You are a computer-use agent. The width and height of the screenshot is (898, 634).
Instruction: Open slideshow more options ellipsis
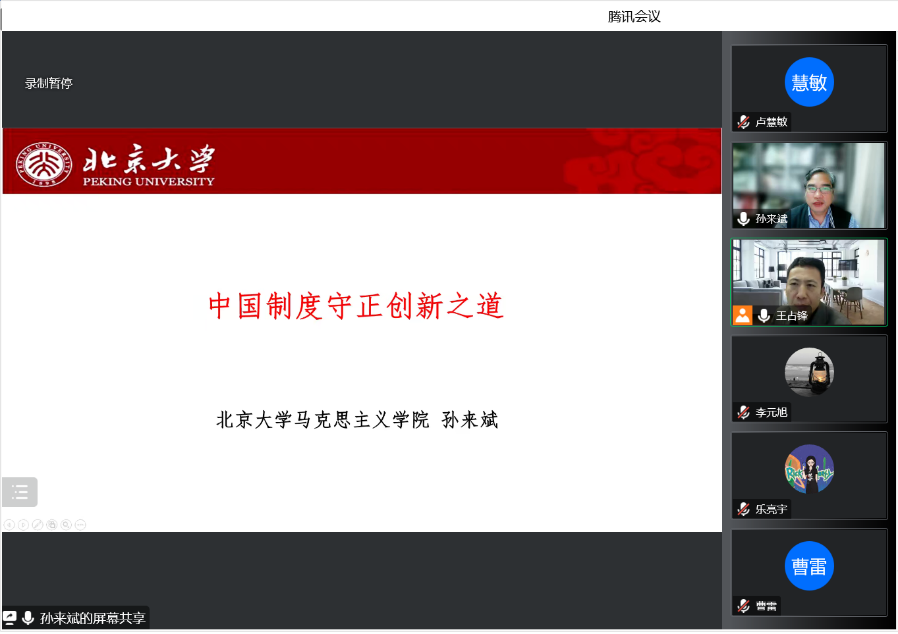[80, 524]
